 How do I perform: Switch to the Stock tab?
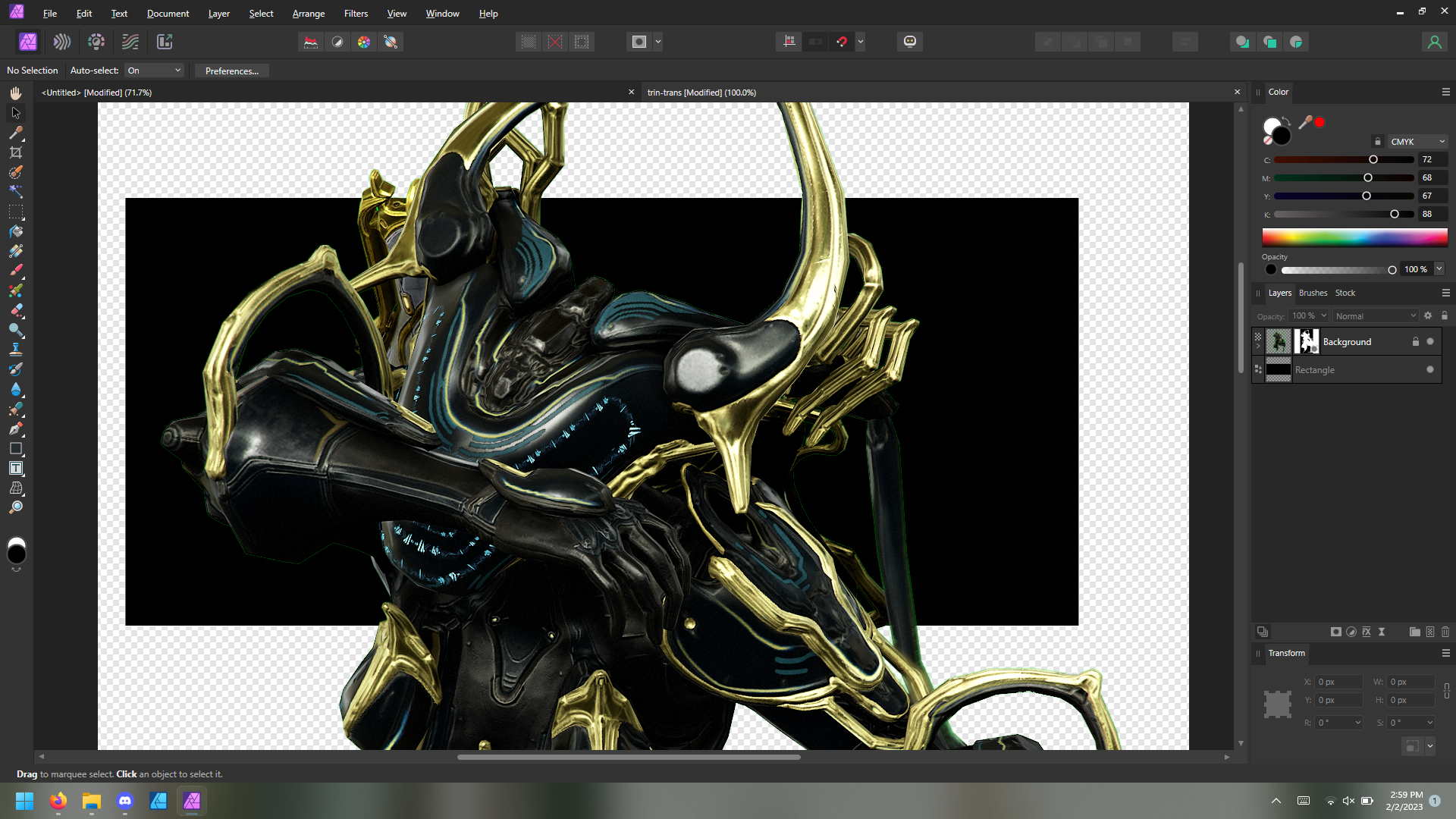click(x=1345, y=293)
